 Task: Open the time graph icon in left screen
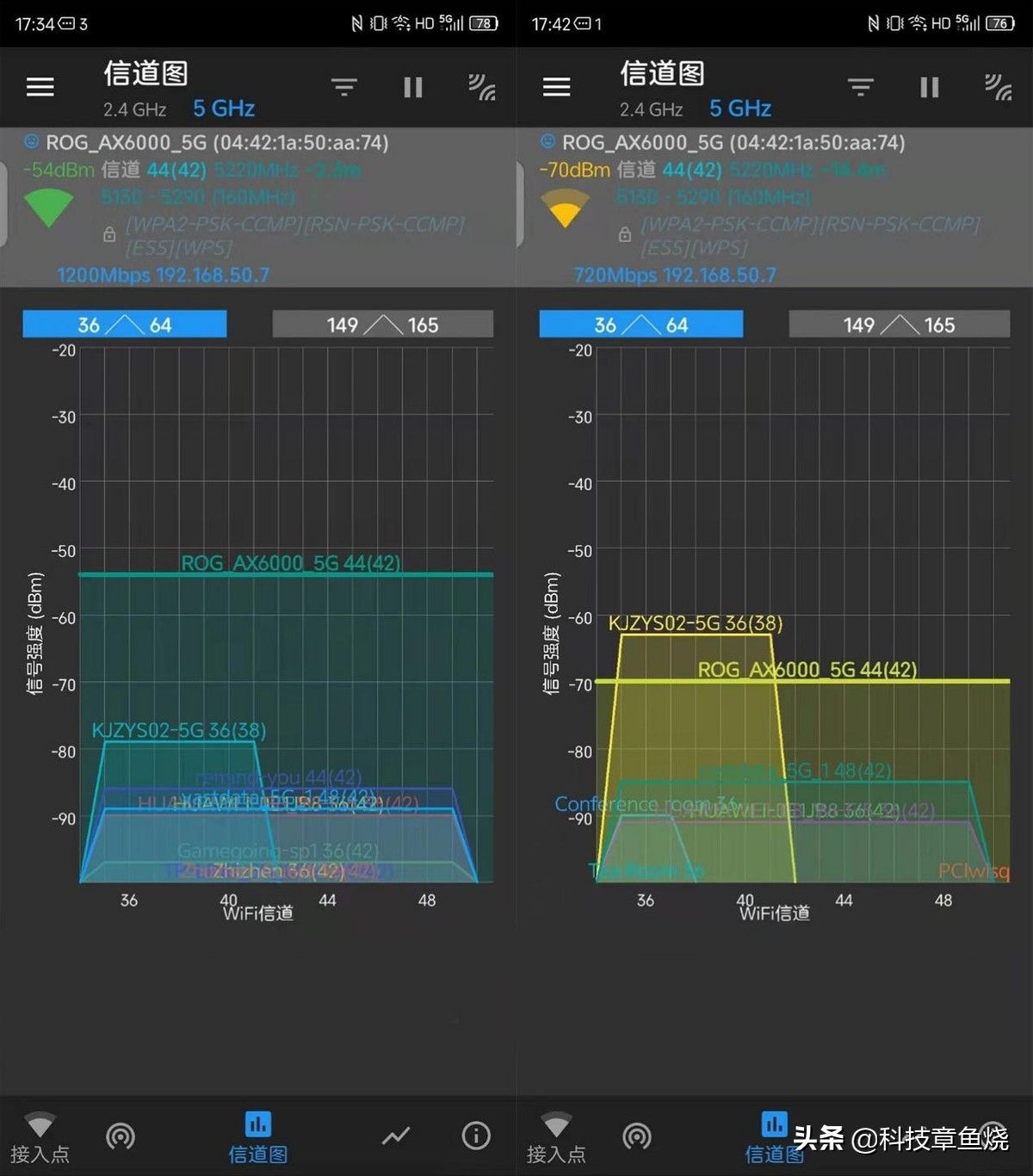396,1136
